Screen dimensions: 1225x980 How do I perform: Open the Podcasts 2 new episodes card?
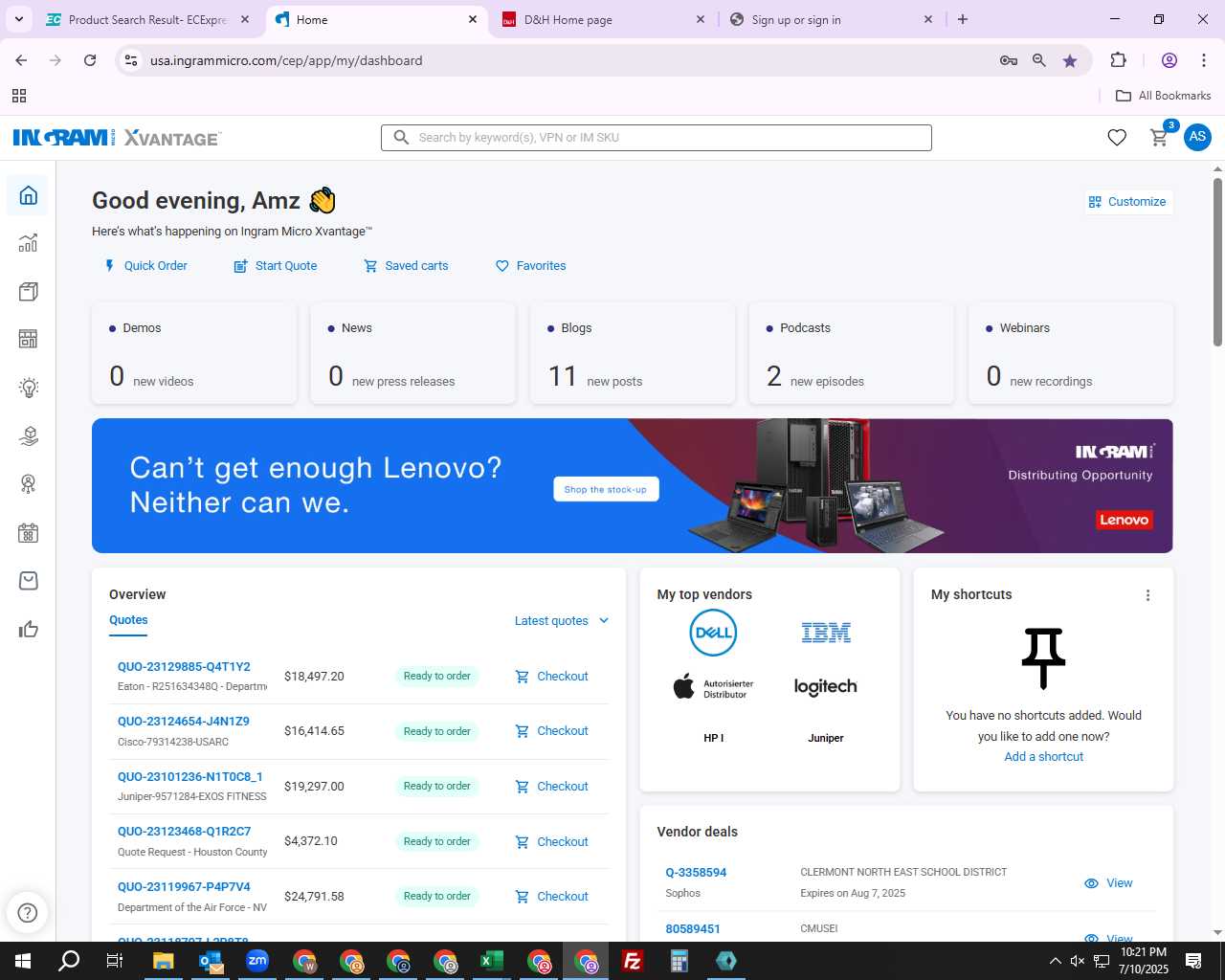852,353
